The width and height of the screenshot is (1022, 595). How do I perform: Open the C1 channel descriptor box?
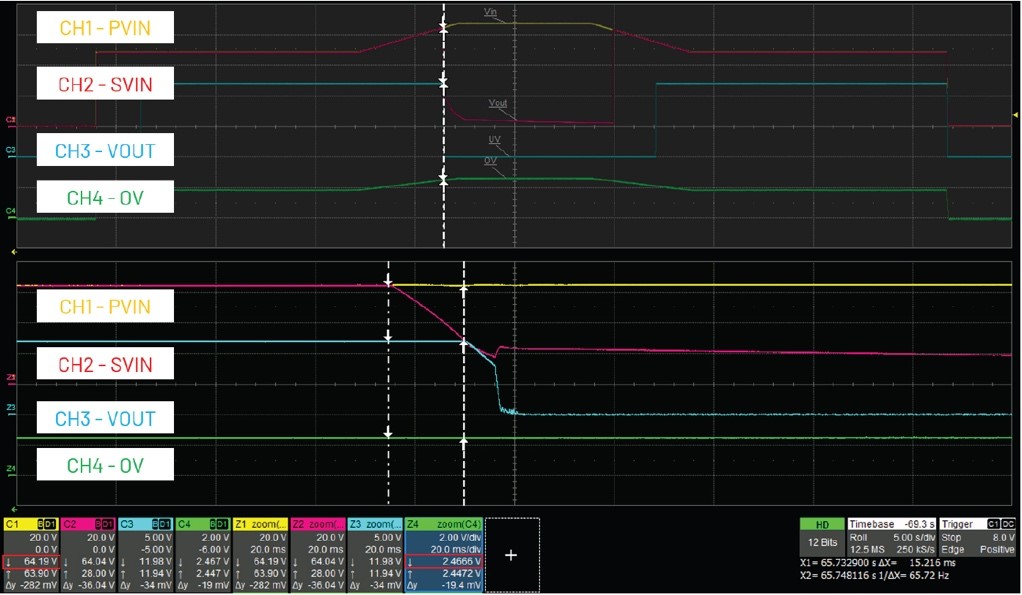point(31,555)
